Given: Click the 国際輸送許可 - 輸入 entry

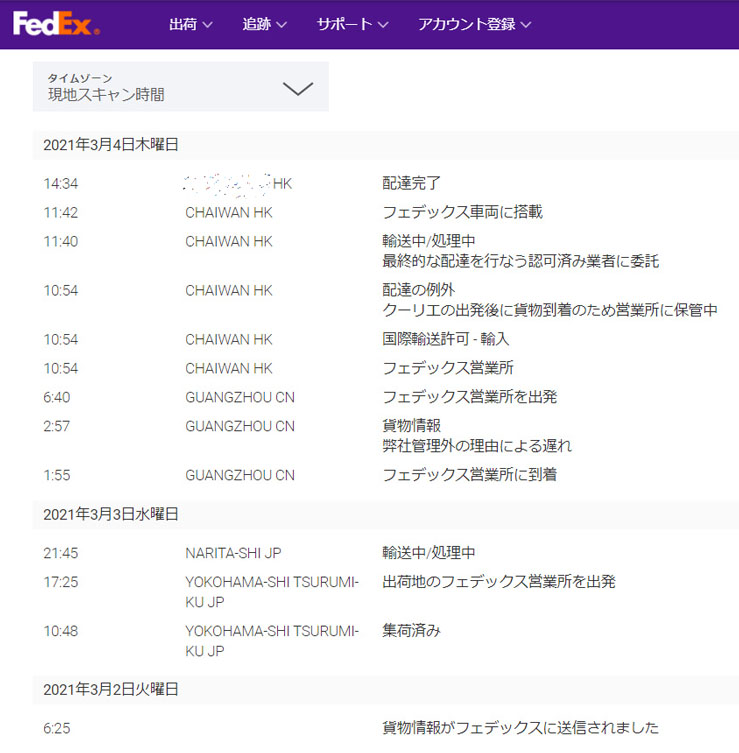Looking at the screenshot, I should click(x=446, y=339).
